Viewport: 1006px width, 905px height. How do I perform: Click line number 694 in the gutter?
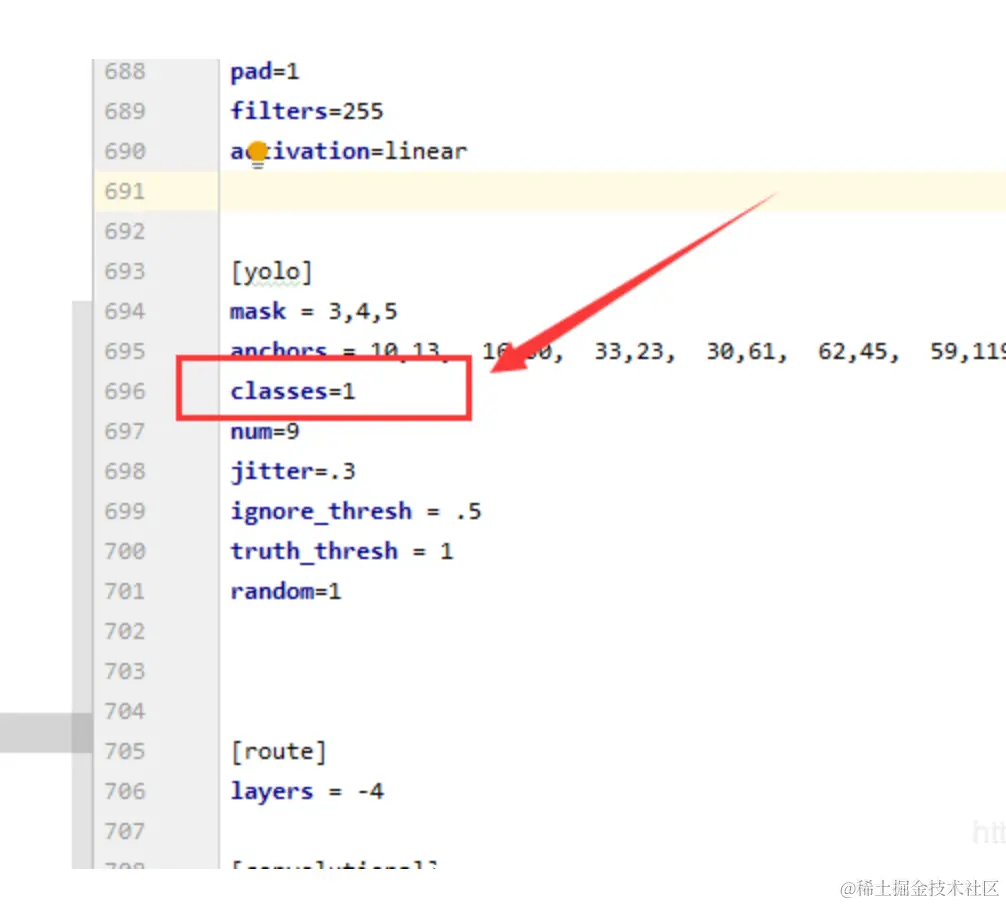125,311
